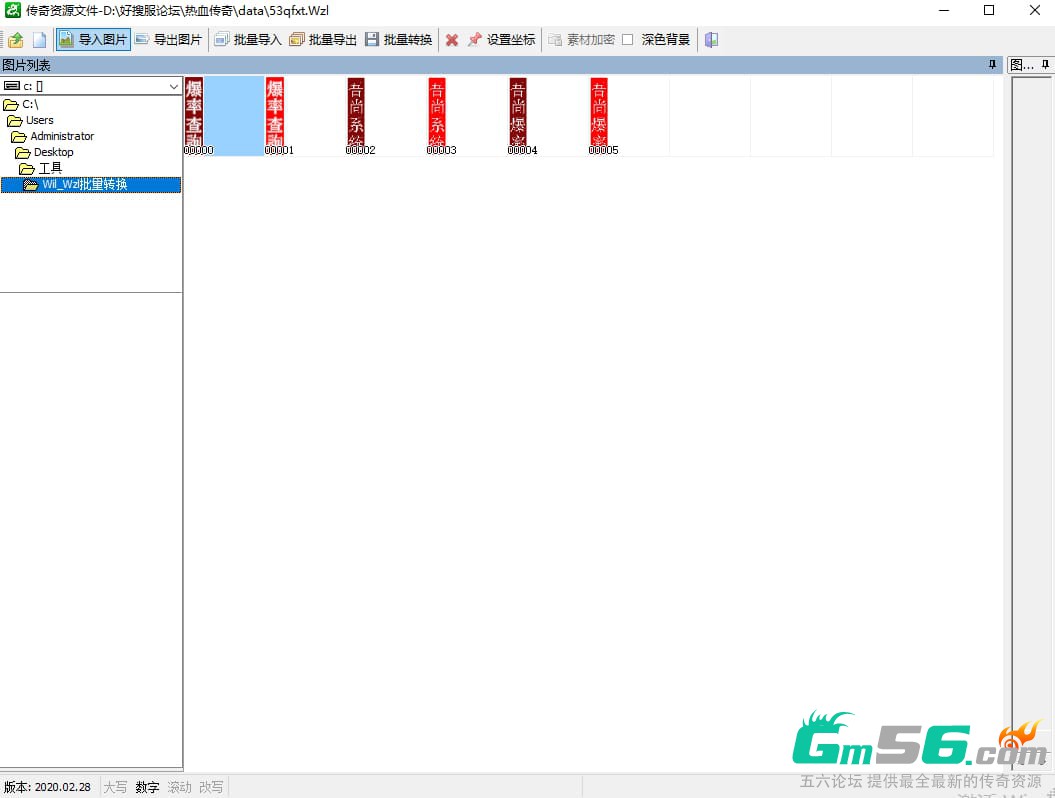Click the new blank file icon
The height and width of the screenshot is (798, 1055).
(40, 40)
